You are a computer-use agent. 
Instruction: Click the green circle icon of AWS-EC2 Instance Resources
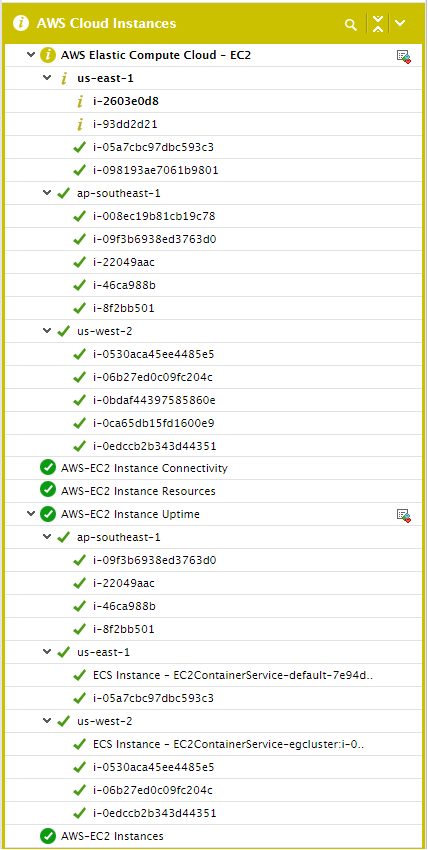pyautogui.click(x=48, y=491)
